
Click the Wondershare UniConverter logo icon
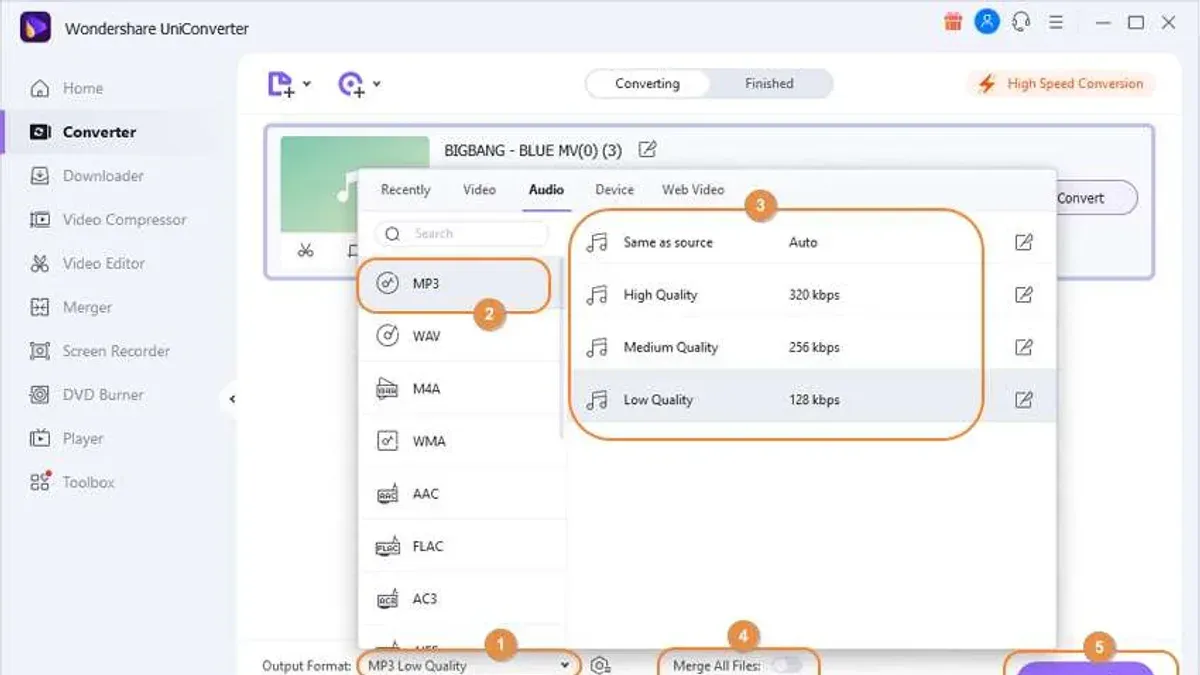[x=35, y=27]
